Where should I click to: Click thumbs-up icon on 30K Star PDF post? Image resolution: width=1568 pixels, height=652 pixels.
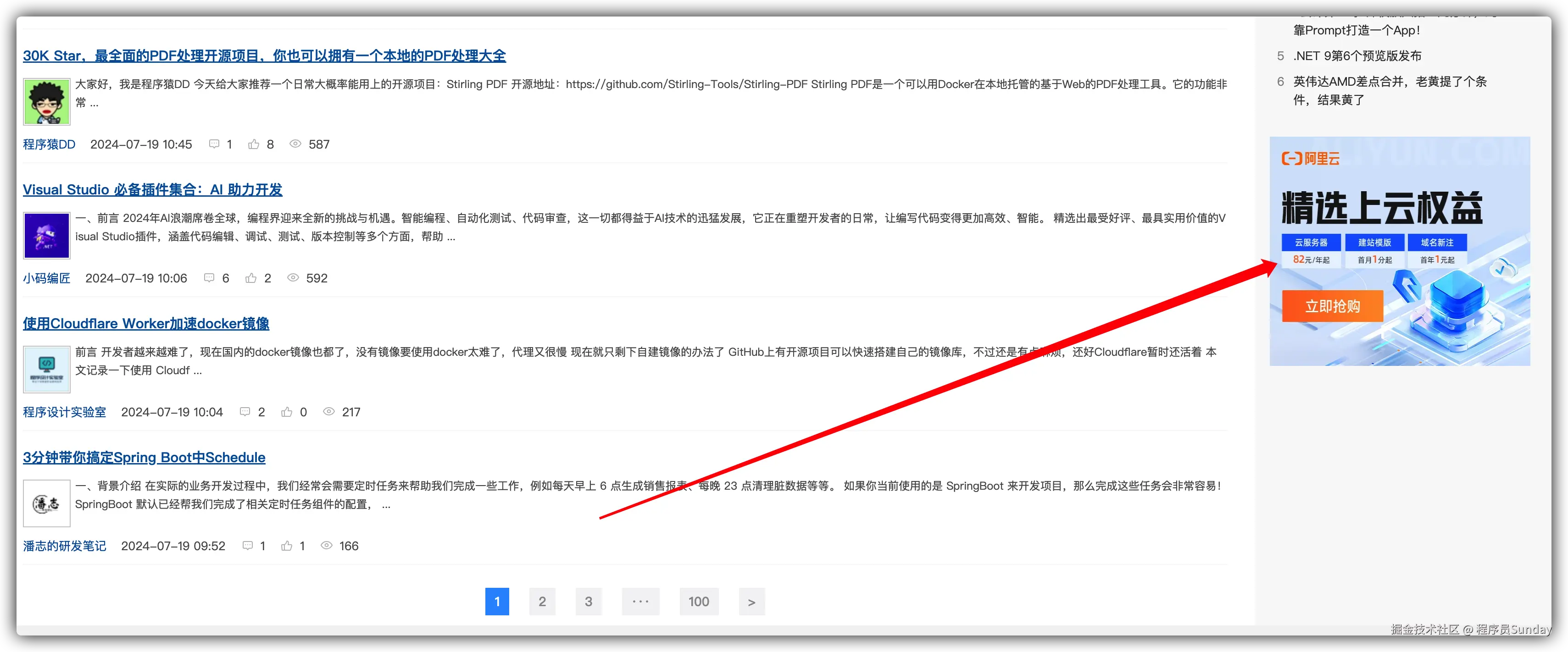click(x=254, y=144)
